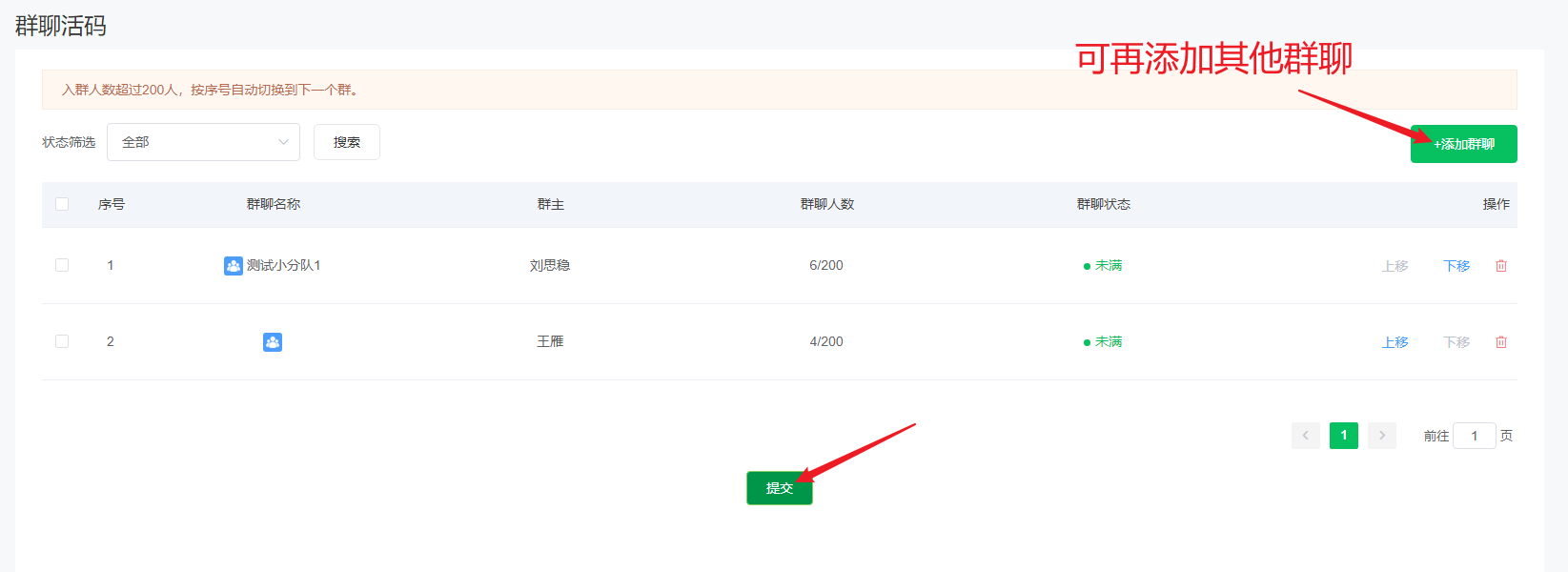Click disabled 下移 link in row 2
Viewport: 1568px width, 572px height.
tap(1456, 342)
